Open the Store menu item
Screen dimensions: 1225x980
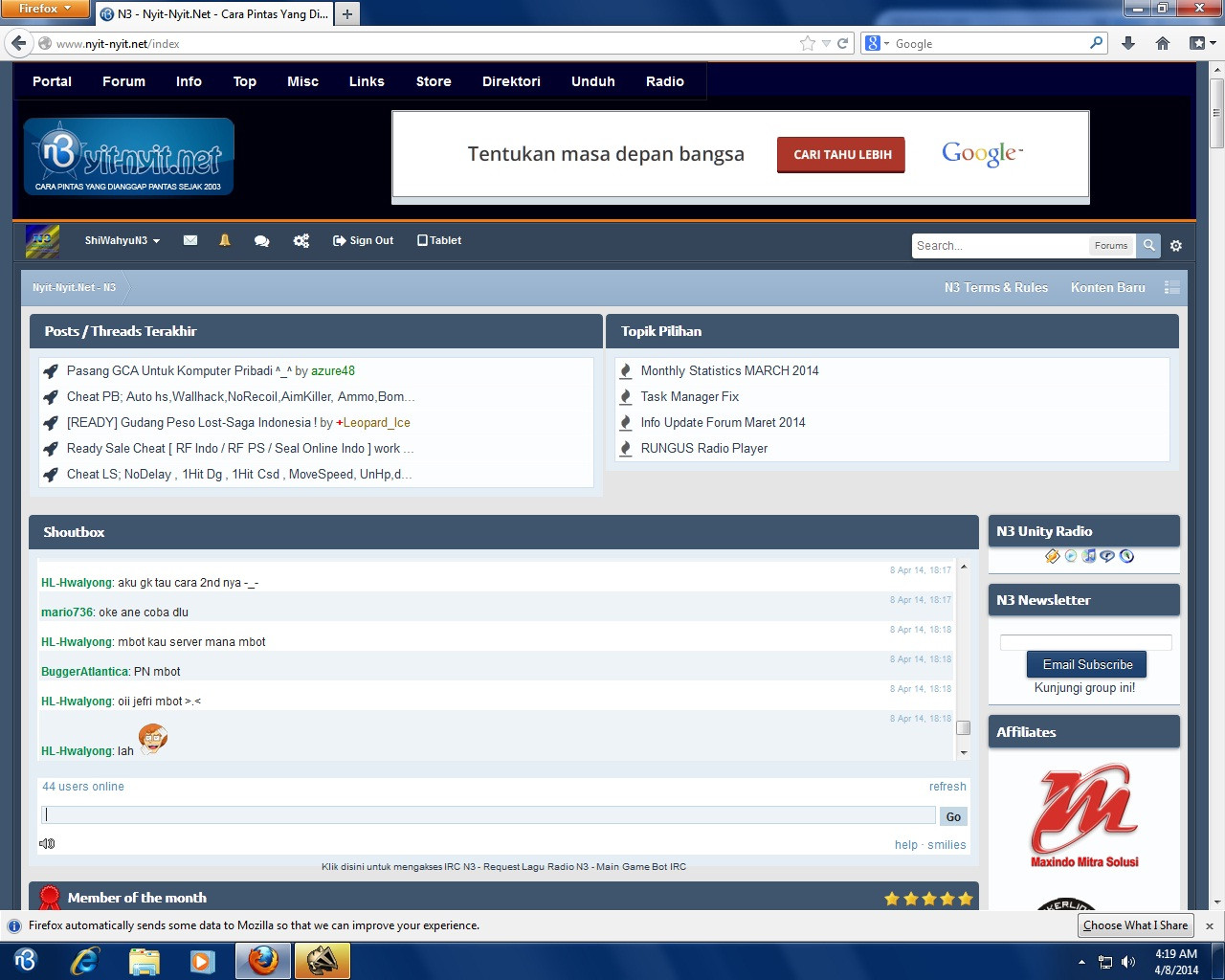tap(434, 81)
